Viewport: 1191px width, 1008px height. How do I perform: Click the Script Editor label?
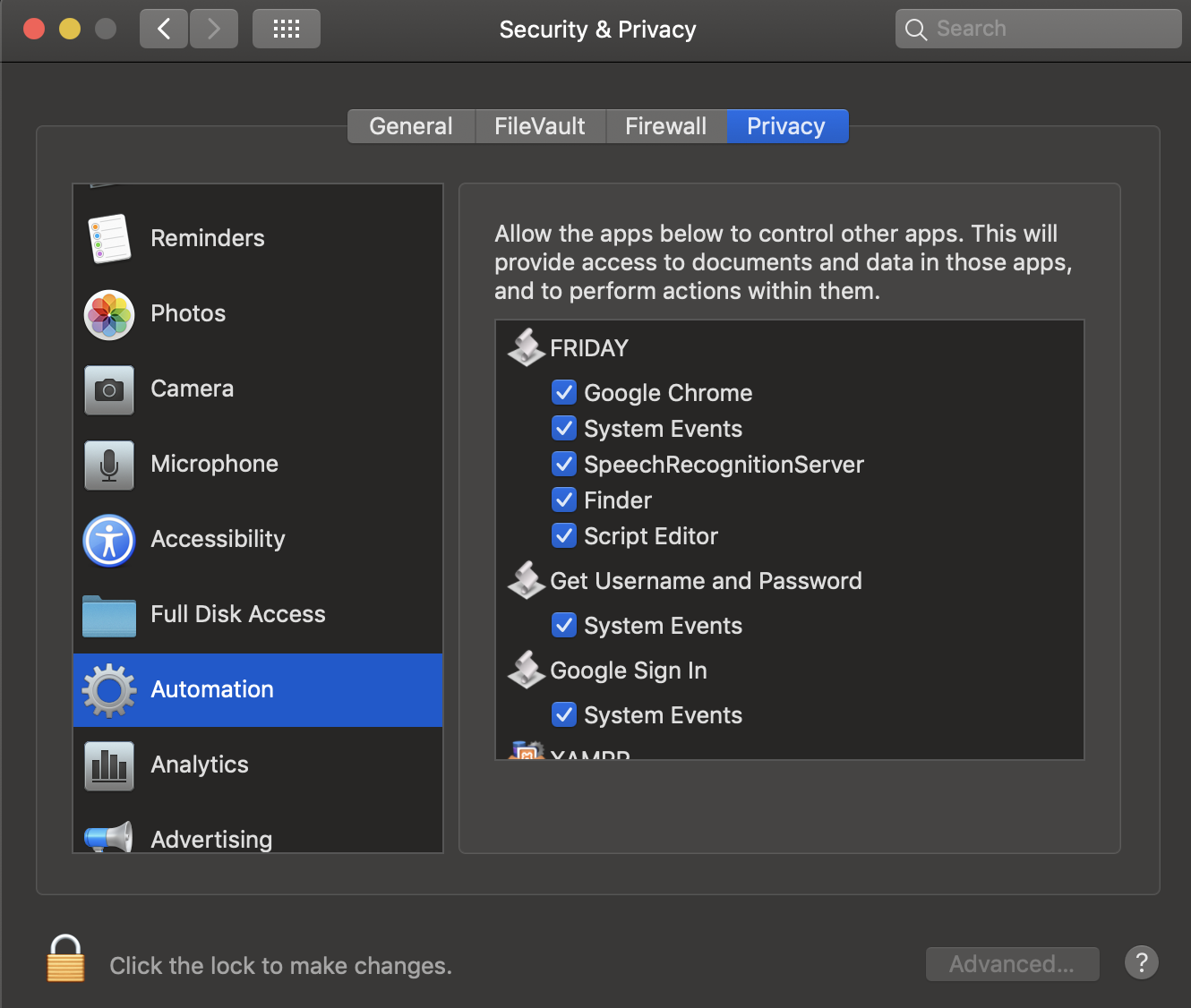651,536
